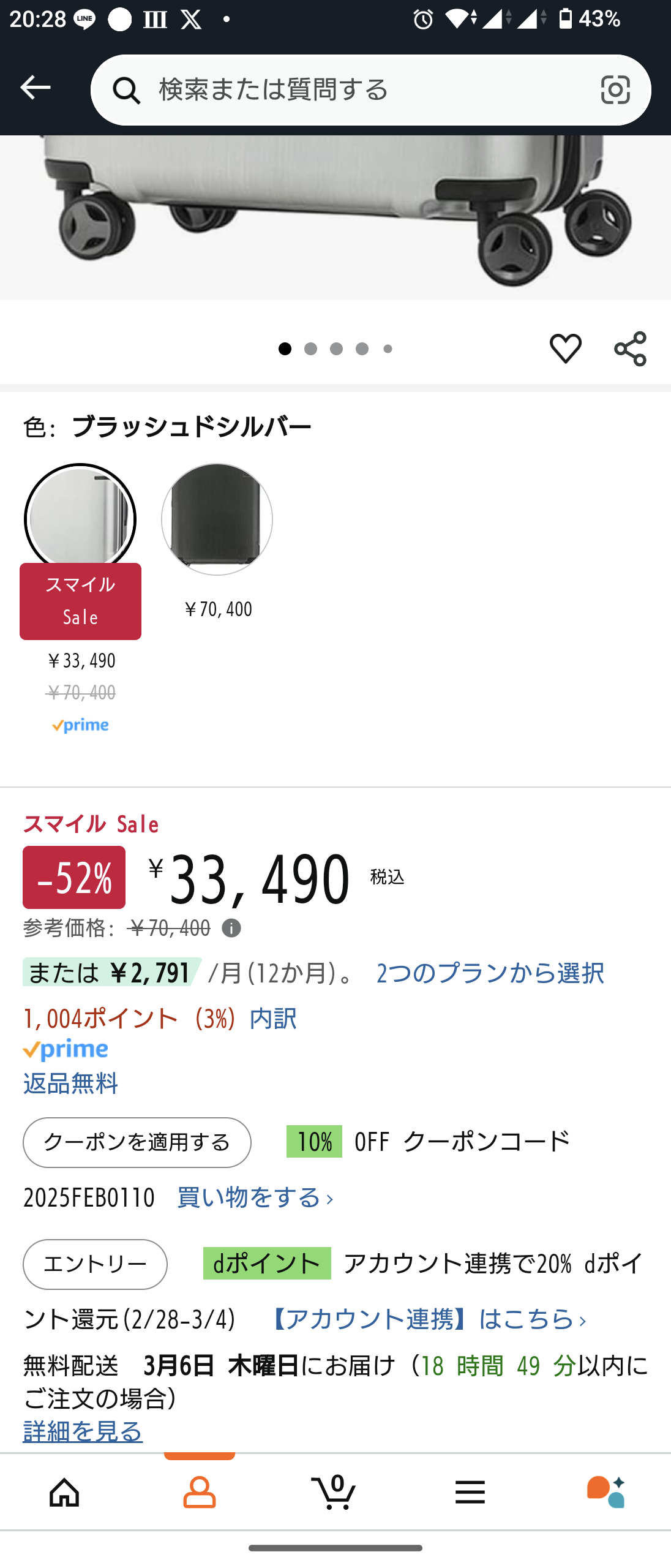
Task: Go to the Home tab
Action: coord(64,1491)
